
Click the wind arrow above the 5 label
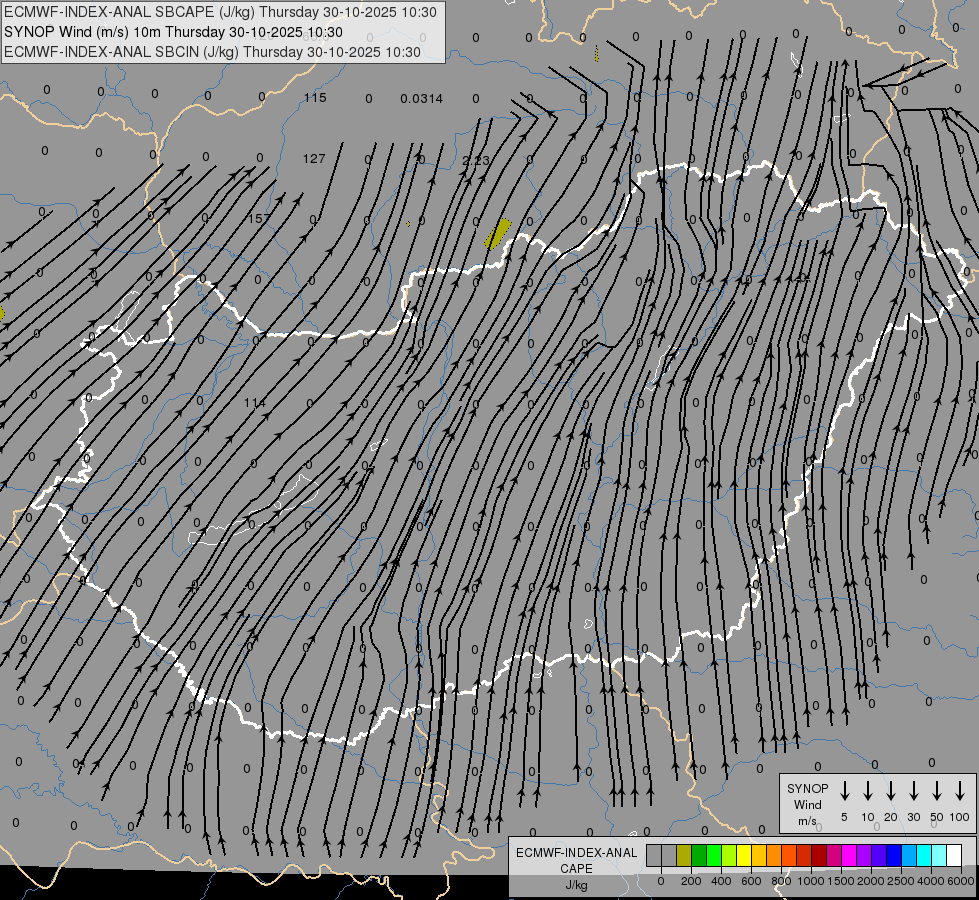[844, 791]
